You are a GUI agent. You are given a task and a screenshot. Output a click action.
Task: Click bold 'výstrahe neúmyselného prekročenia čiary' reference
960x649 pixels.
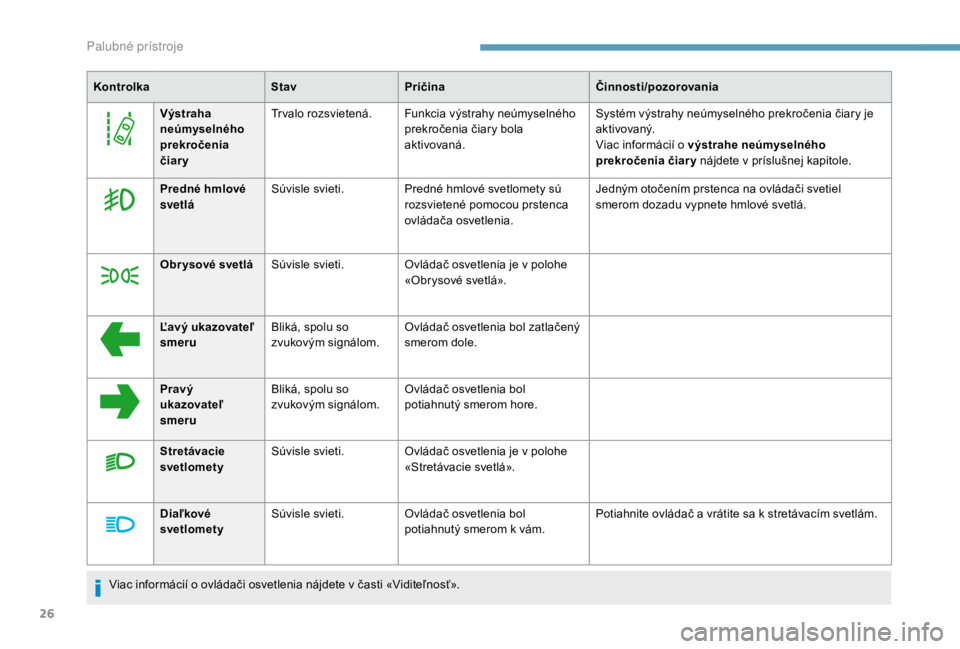tap(710, 152)
